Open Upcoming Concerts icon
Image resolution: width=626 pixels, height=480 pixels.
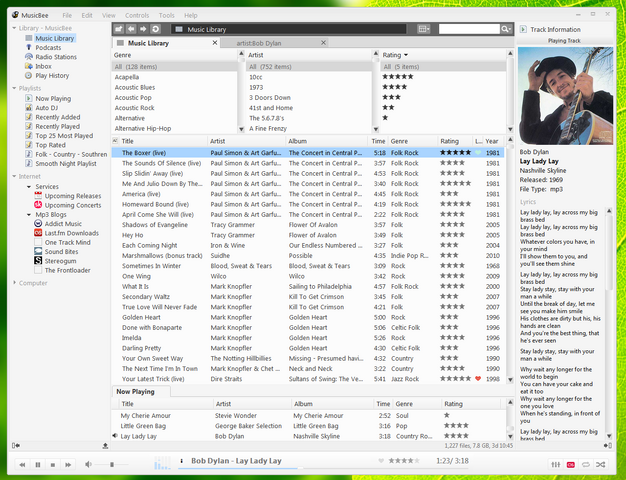point(38,205)
